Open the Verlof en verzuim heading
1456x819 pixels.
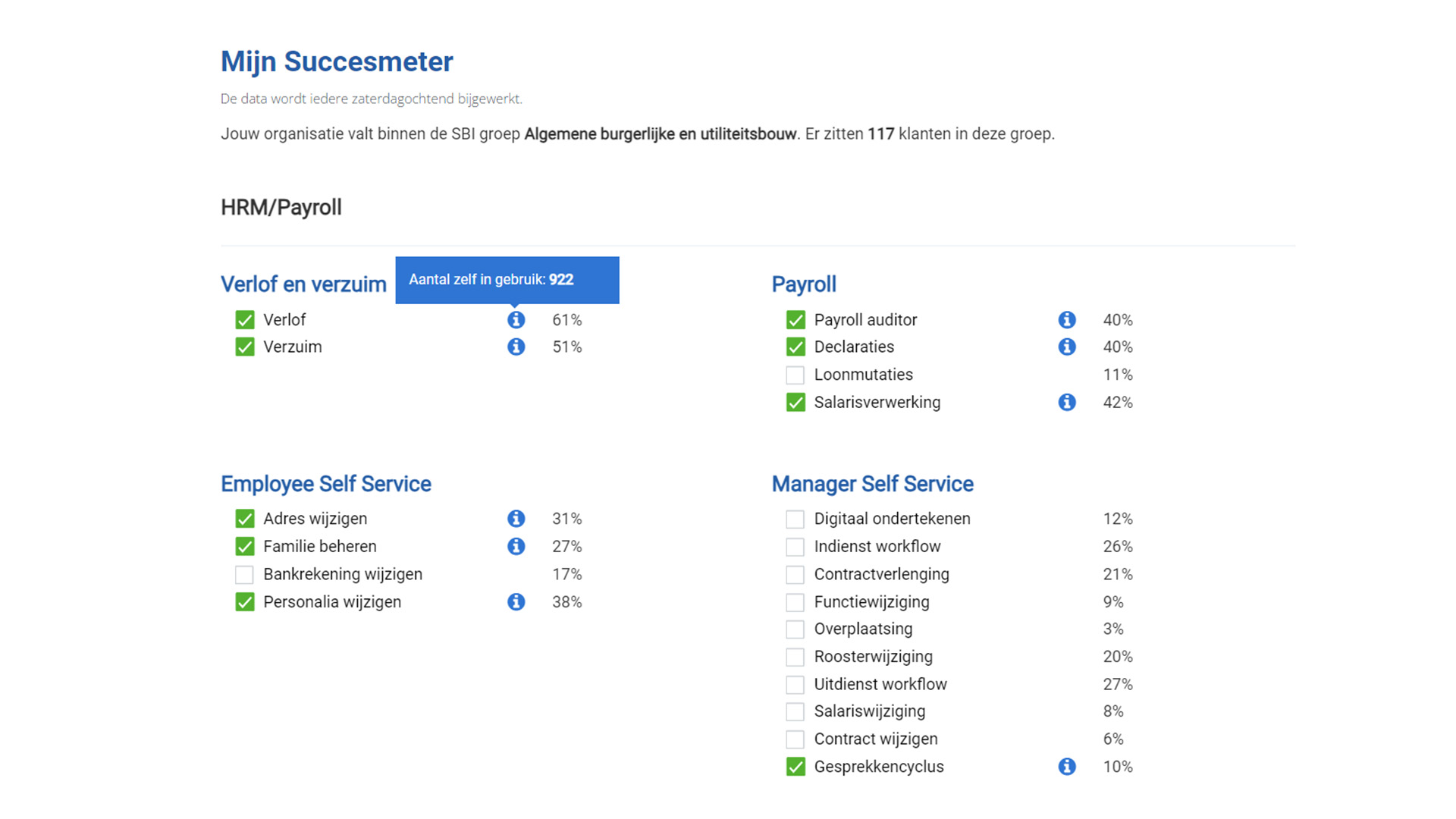(303, 284)
